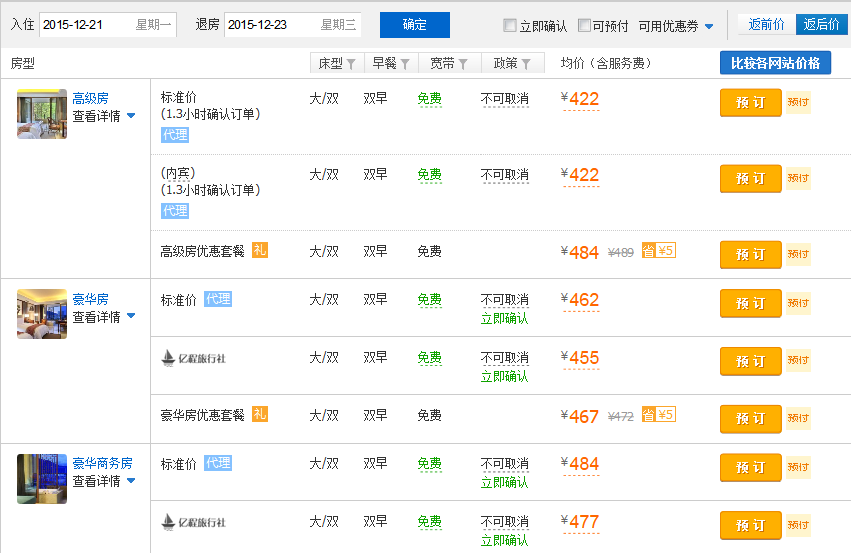Open the 豪华房 room name link

click(90, 299)
